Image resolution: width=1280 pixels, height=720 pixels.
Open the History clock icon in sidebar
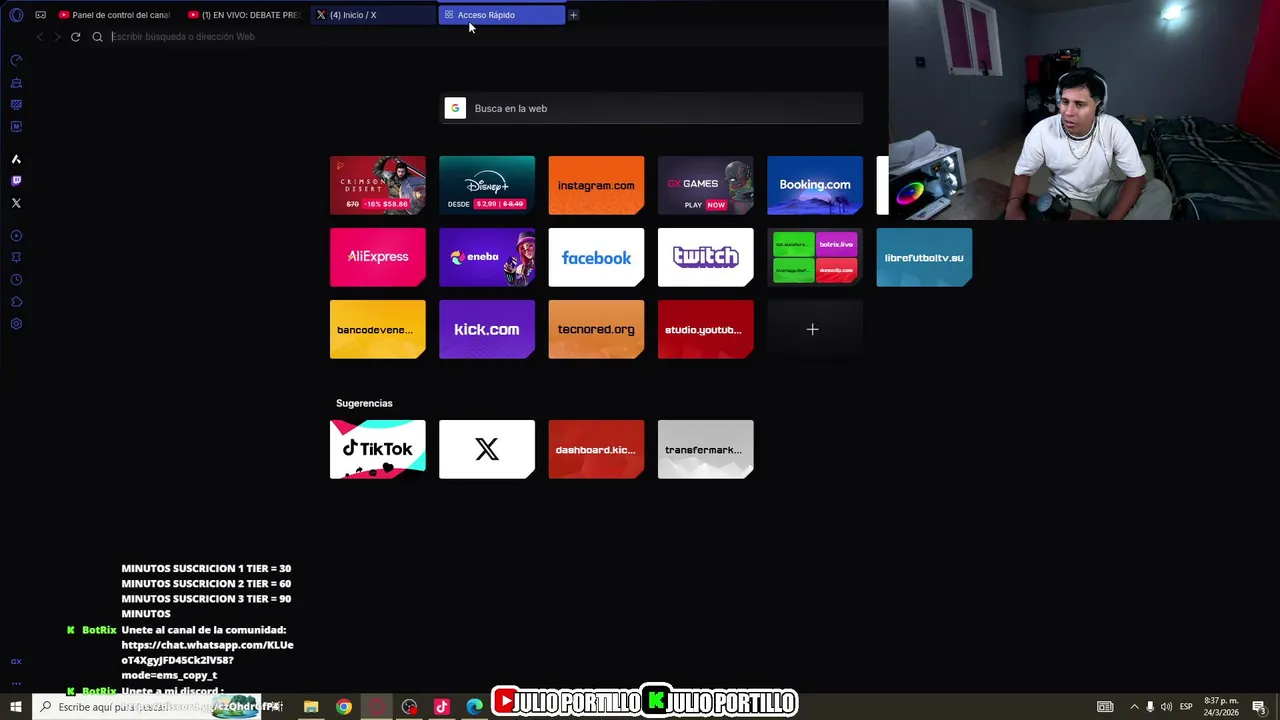(x=16, y=280)
